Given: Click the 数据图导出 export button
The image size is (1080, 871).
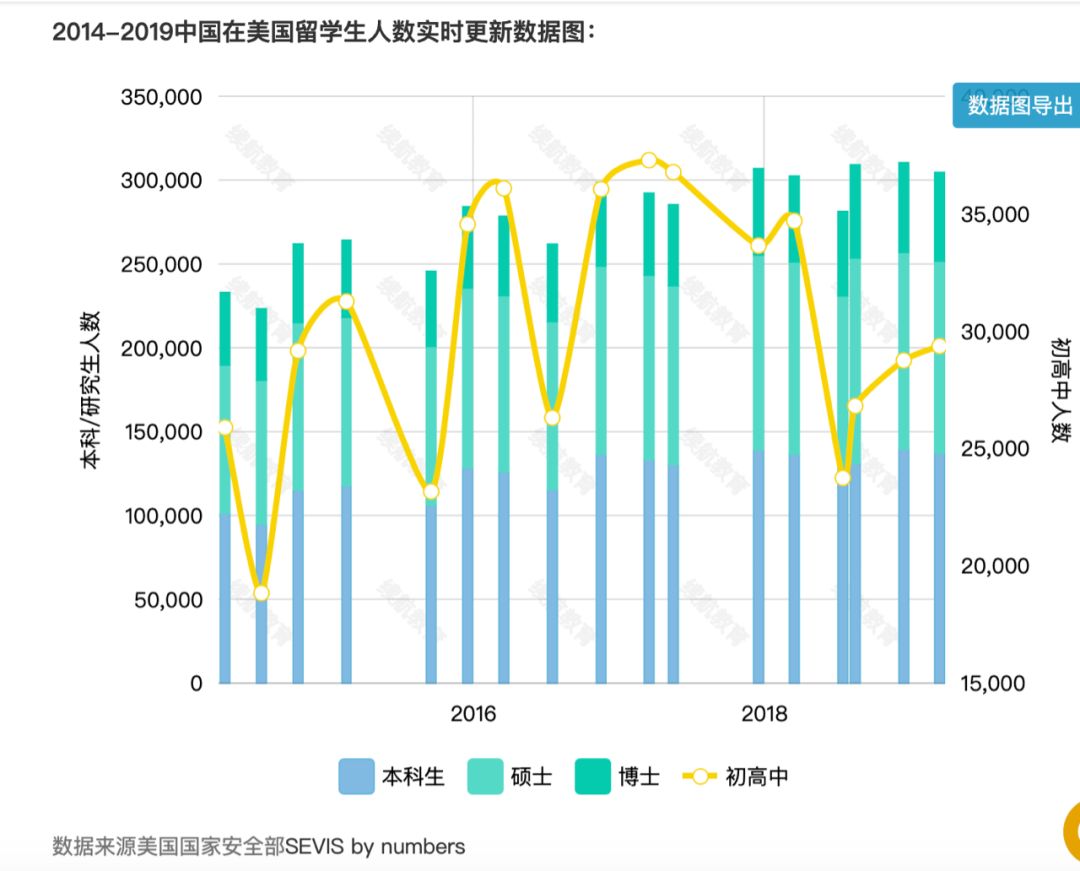Looking at the screenshot, I should pyautogui.click(x=1016, y=106).
